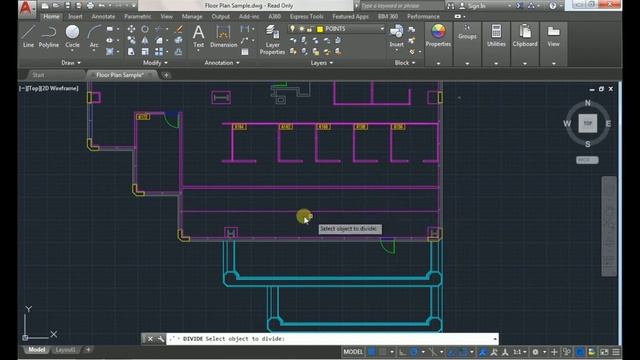Open the Layer Properties manager

point(272,40)
